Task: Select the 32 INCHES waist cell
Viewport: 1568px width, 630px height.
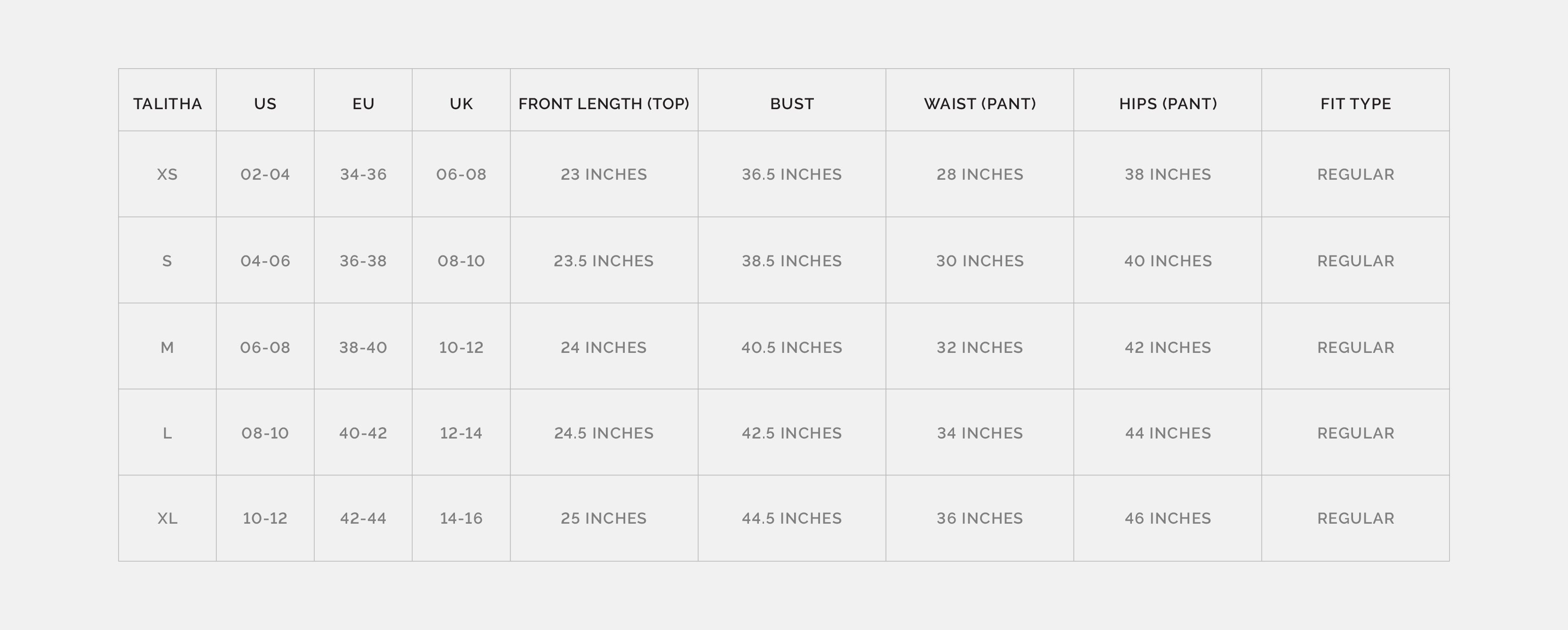Action: [979, 348]
